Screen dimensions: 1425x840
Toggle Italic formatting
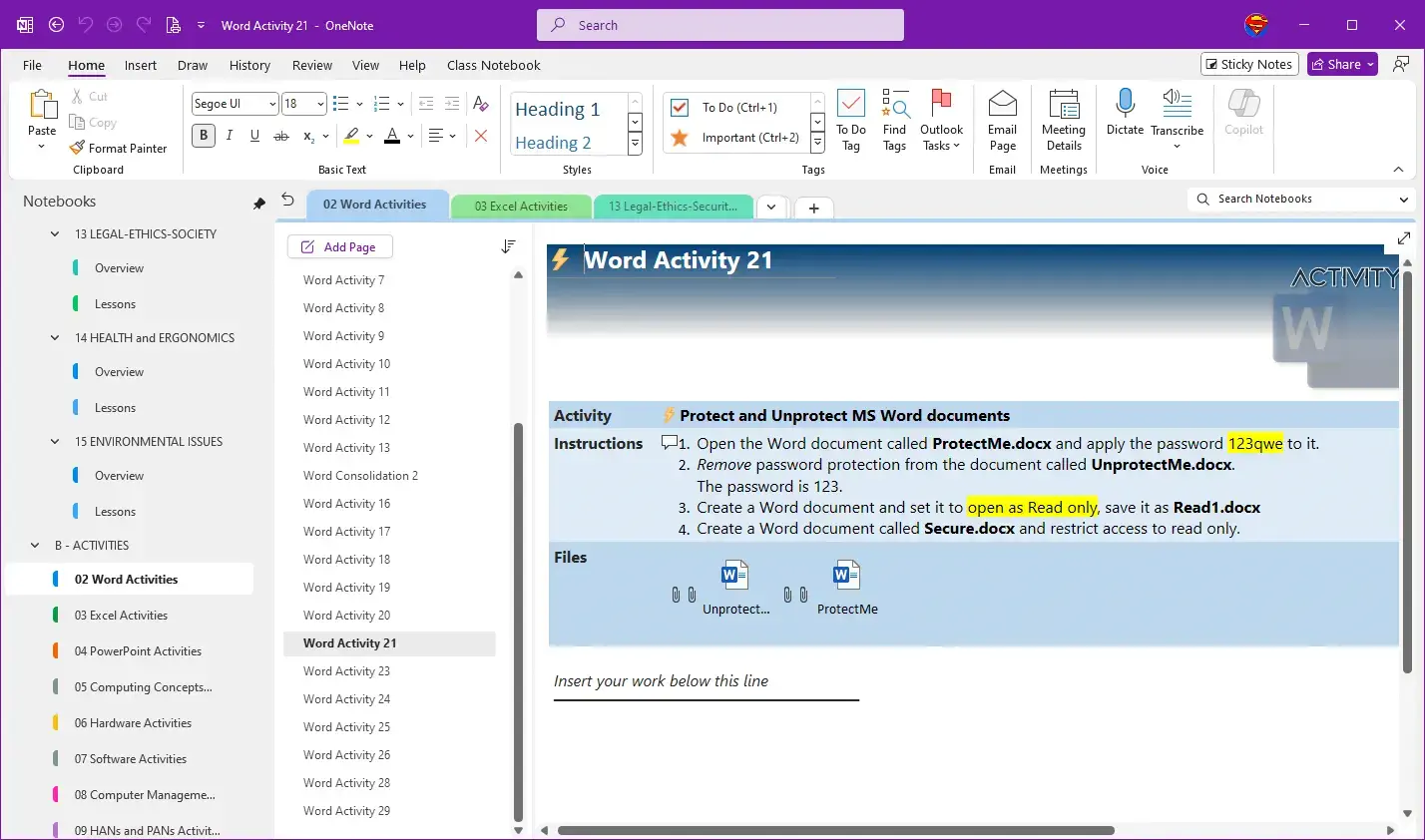pos(230,136)
